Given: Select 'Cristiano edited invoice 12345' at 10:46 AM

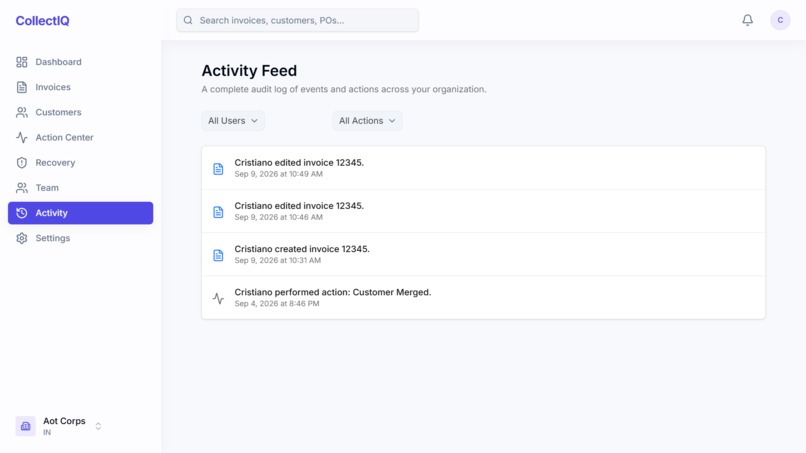Looking at the screenshot, I should tap(483, 211).
